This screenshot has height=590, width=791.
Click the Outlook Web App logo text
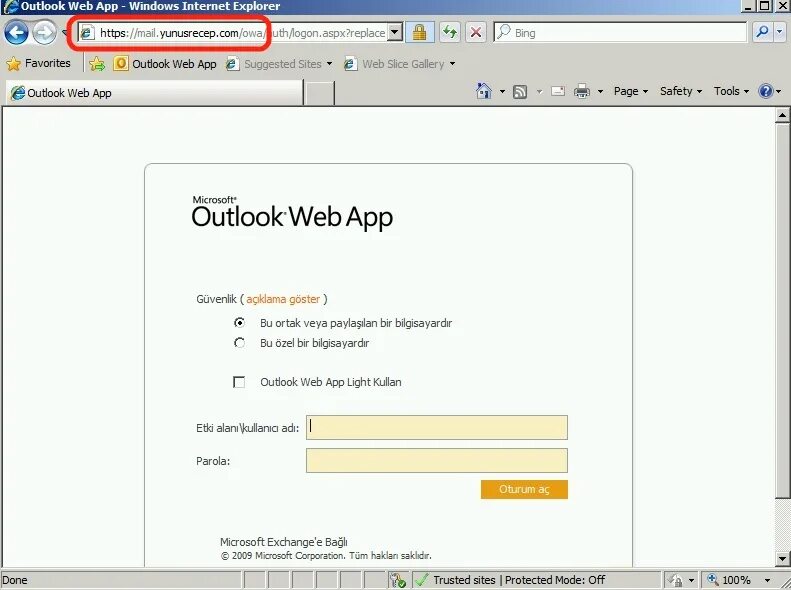coord(292,214)
